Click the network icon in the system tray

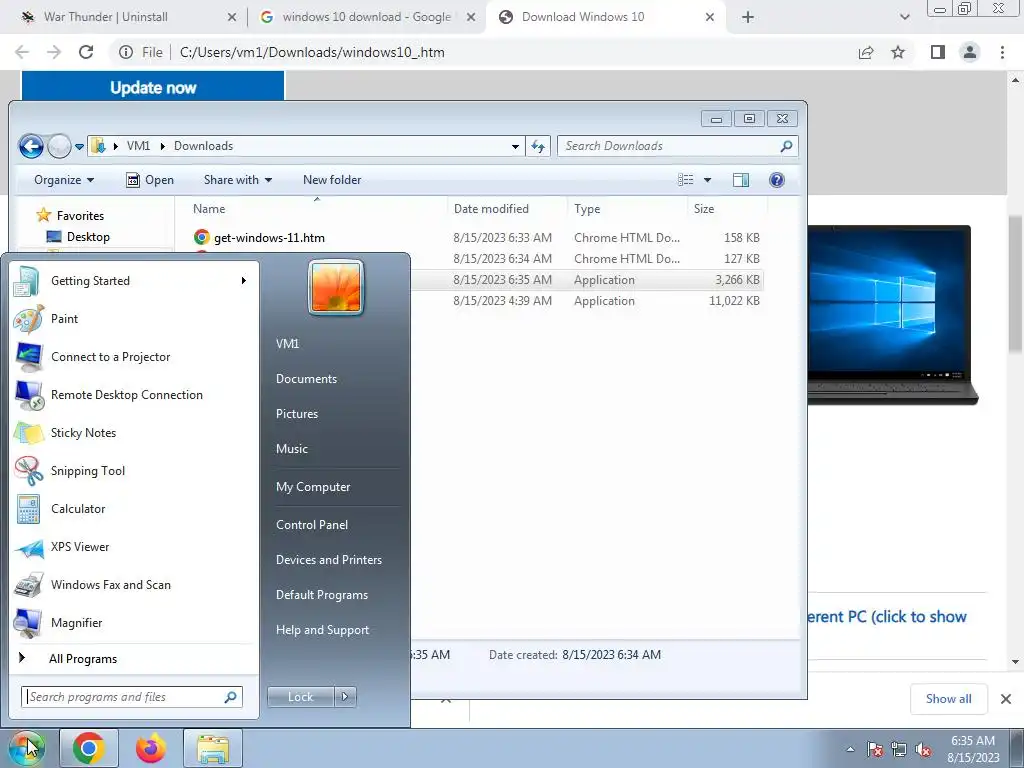[899, 749]
